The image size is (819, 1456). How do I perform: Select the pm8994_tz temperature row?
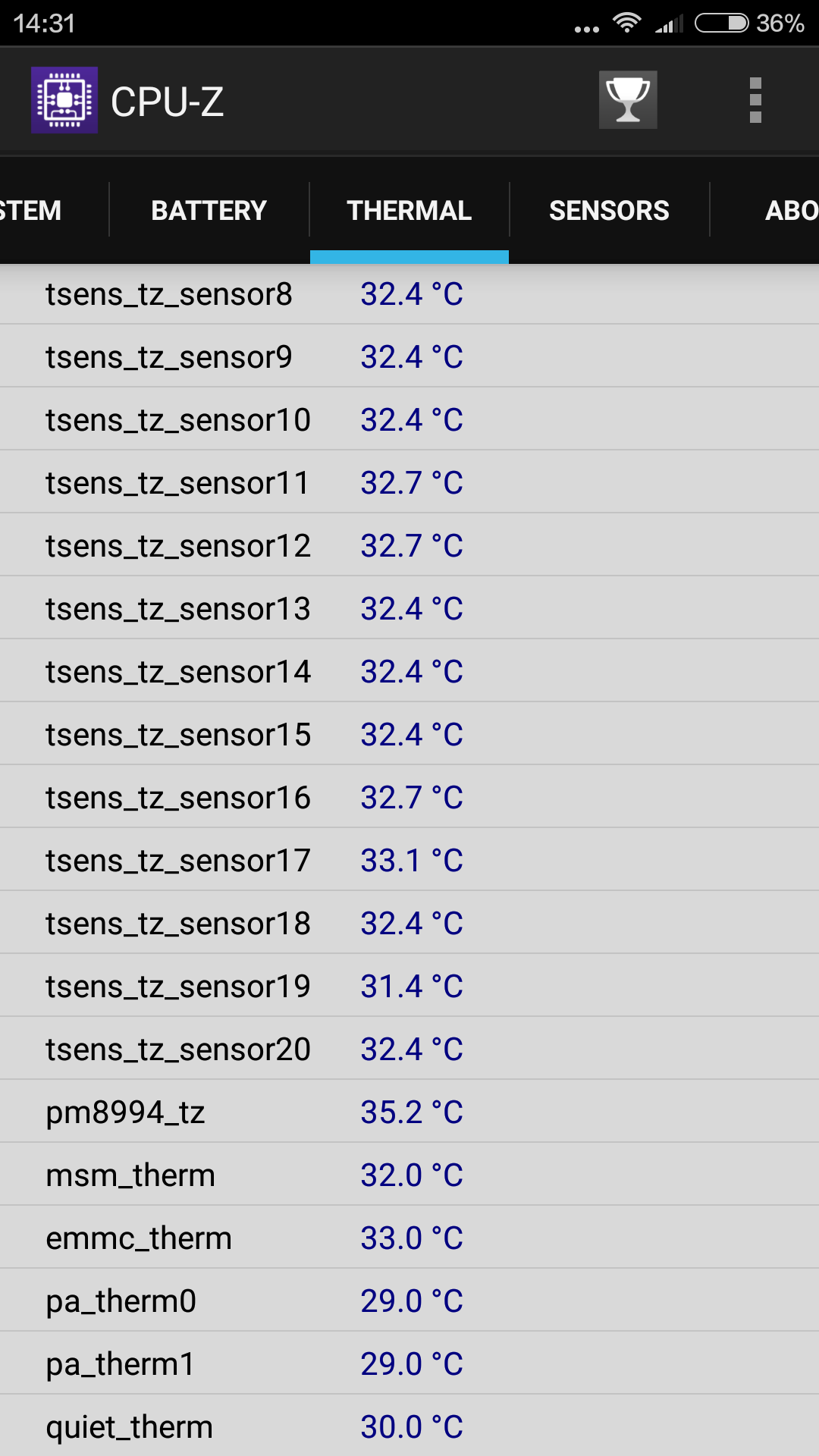[409, 1112]
